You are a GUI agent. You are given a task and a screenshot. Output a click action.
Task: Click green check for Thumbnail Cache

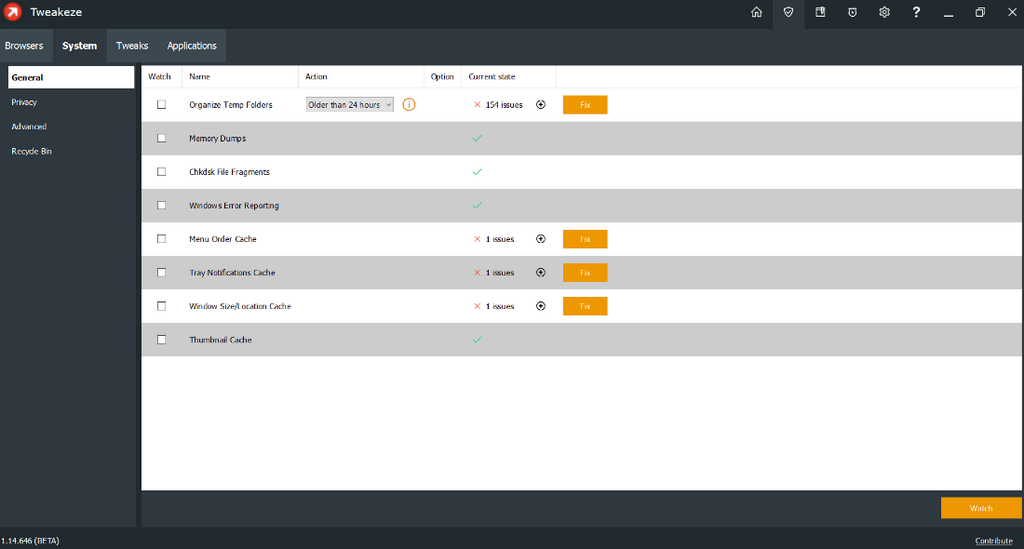[x=477, y=339]
